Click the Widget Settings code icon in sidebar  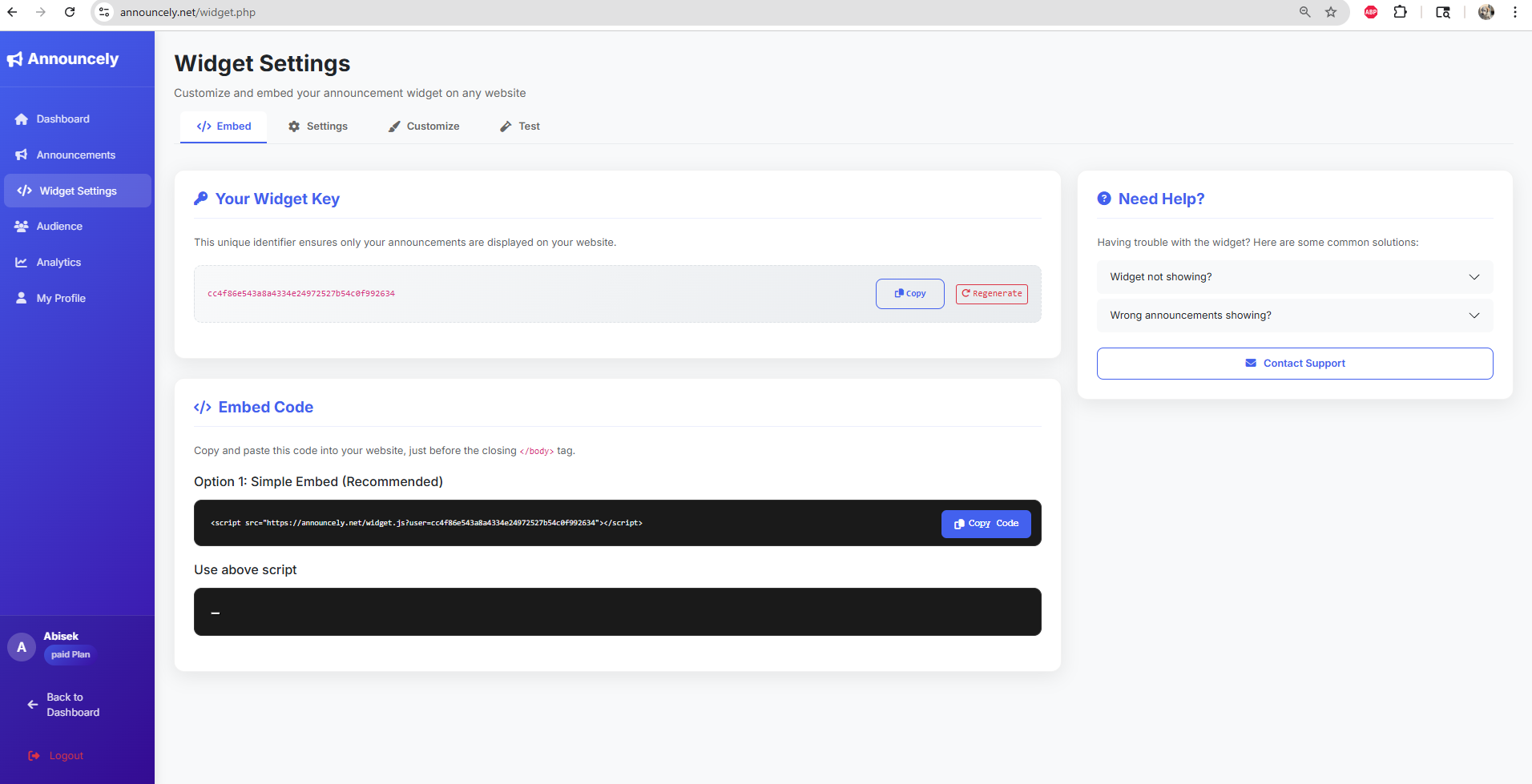[x=25, y=191]
